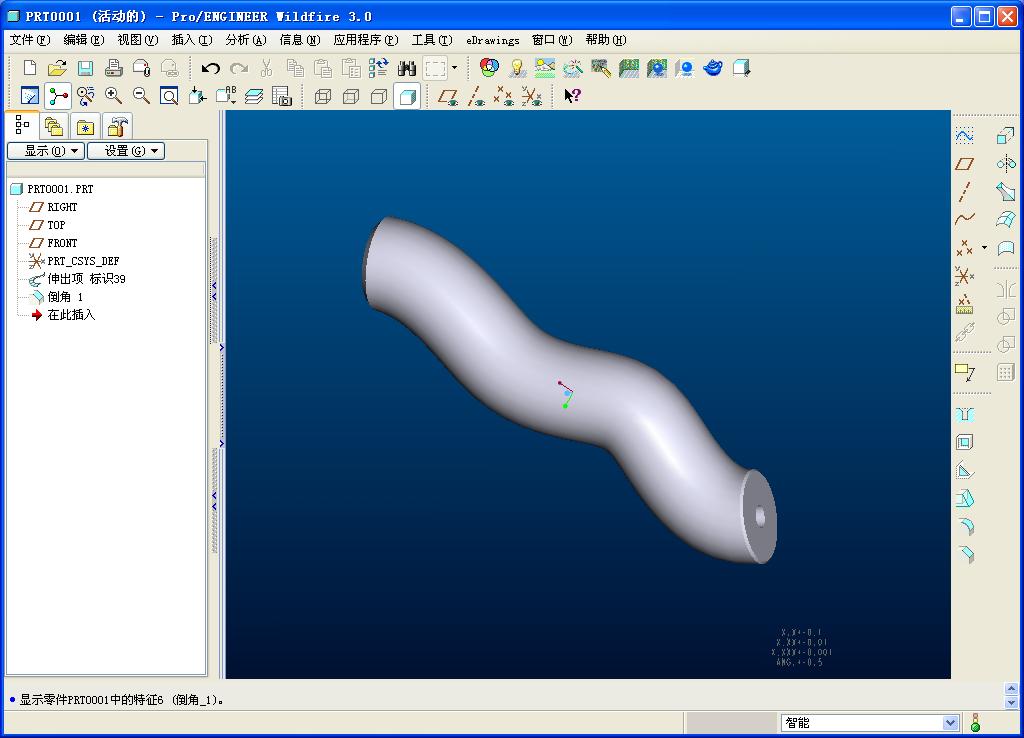Select PRT_CSYS_DEF in model tree

[83, 261]
